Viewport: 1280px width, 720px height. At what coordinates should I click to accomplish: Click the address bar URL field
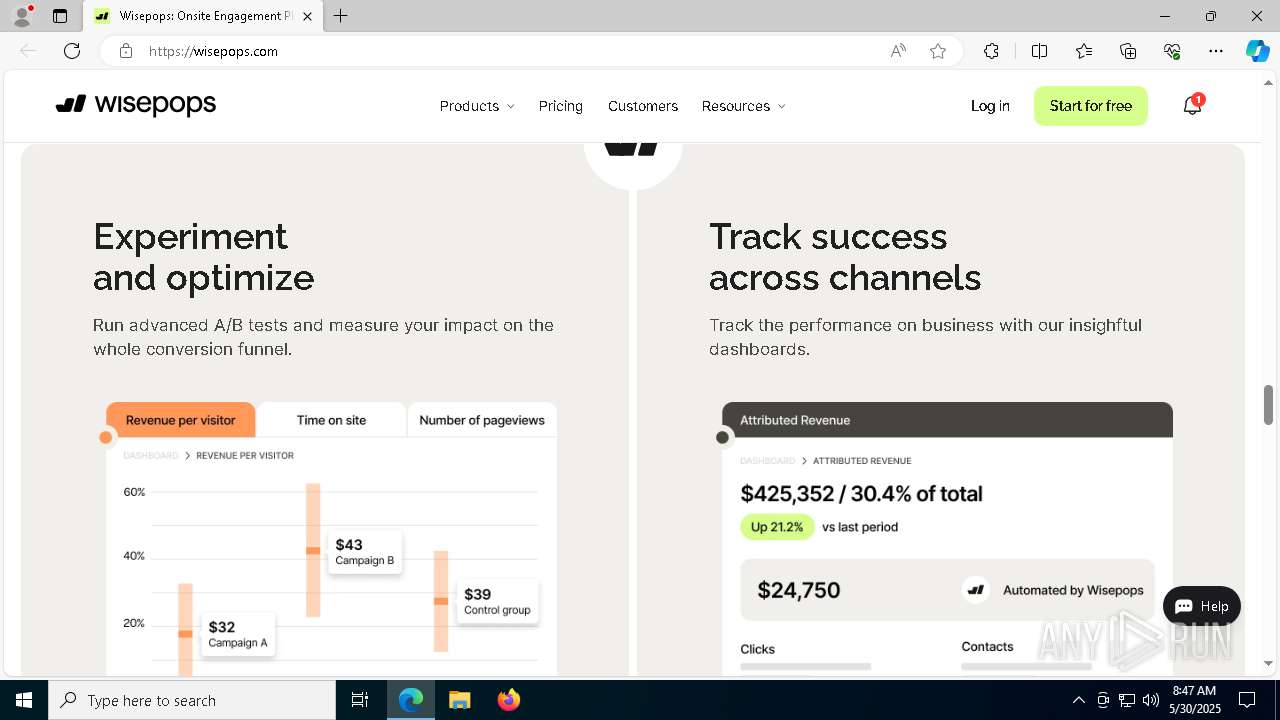click(500, 51)
